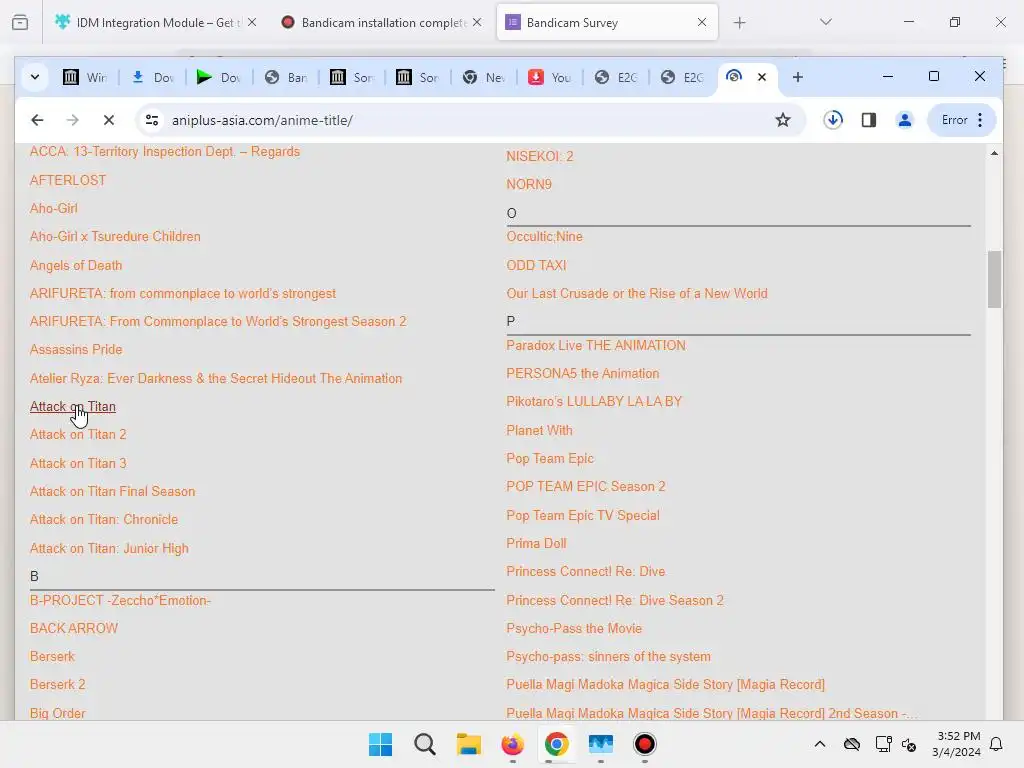Open Firefox from the taskbar
The image size is (1024, 768).
pyautogui.click(x=513, y=744)
